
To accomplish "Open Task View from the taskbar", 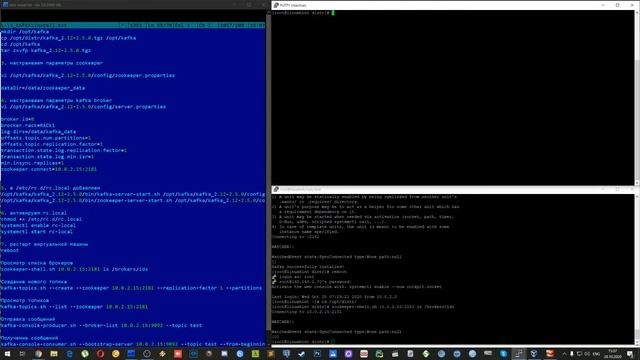I will 22,354.
